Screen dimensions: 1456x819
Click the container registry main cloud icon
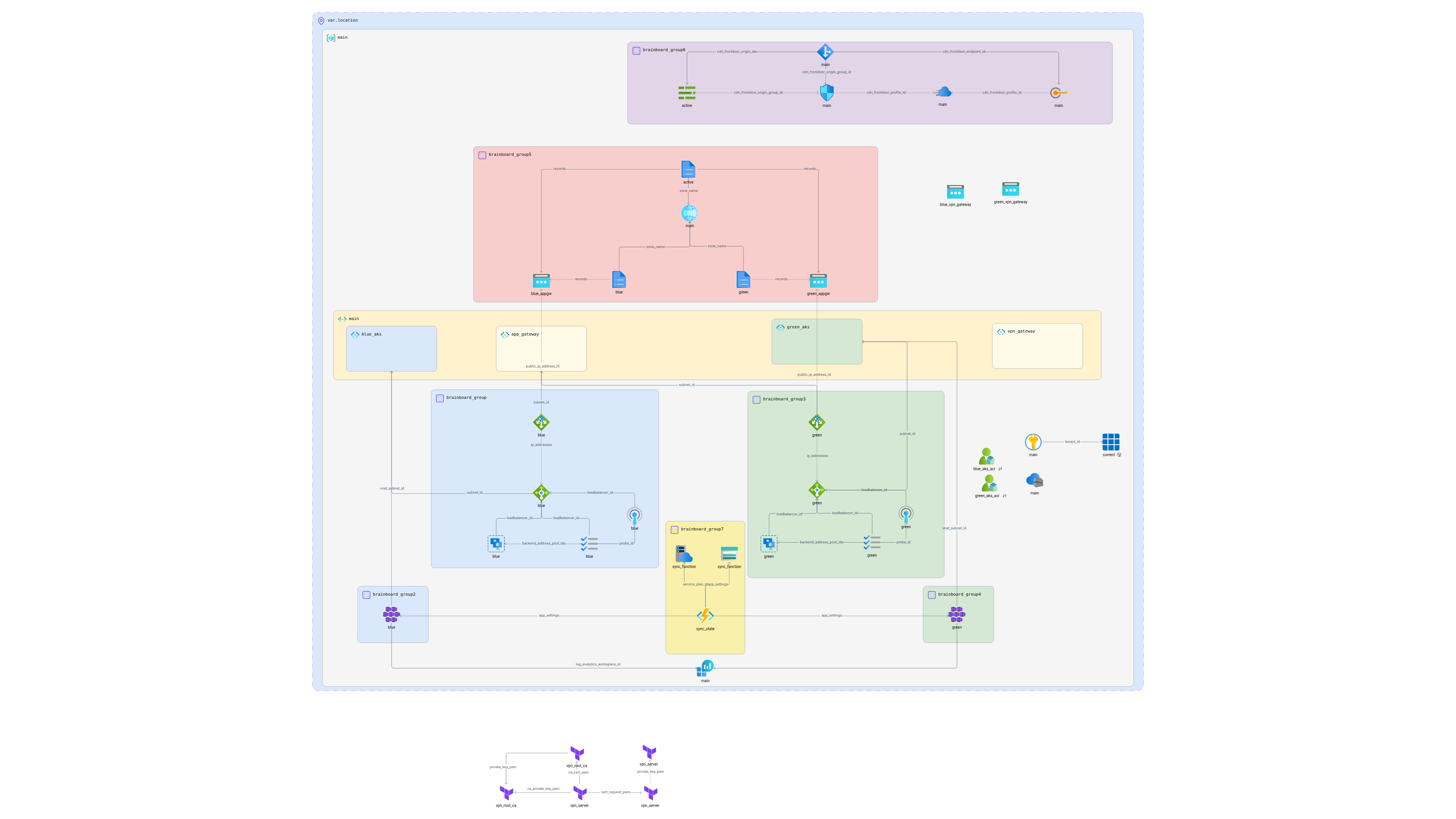coord(1034,480)
